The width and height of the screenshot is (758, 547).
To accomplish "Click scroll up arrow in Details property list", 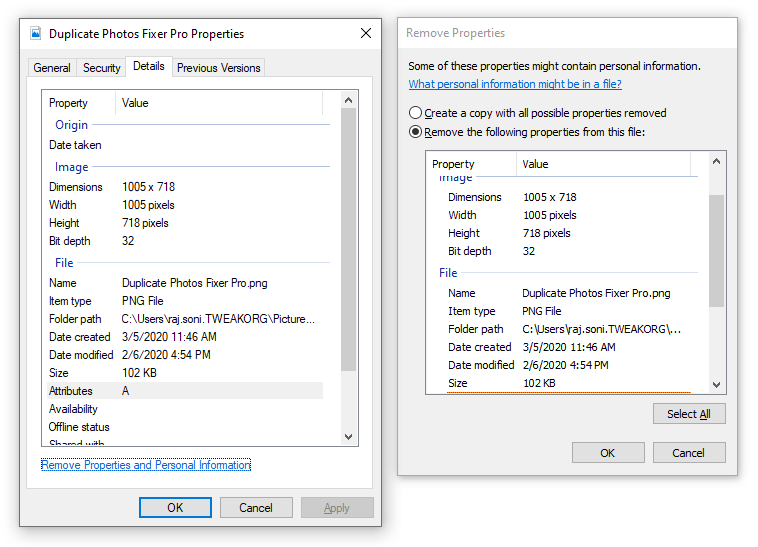I will [349, 101].
